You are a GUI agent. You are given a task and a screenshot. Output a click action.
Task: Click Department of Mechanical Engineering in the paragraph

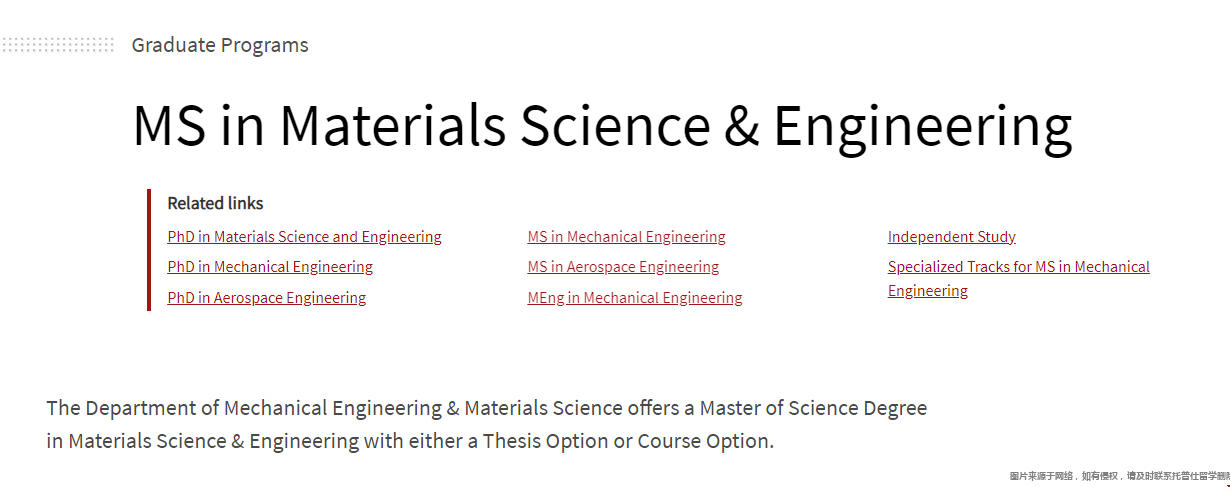tap(264, 408)
